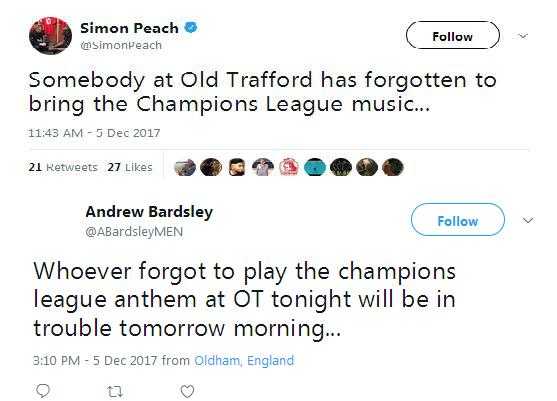Open the Oldham, England location link
The width and height of the screenshot is (557, 401).
point(244,361)
